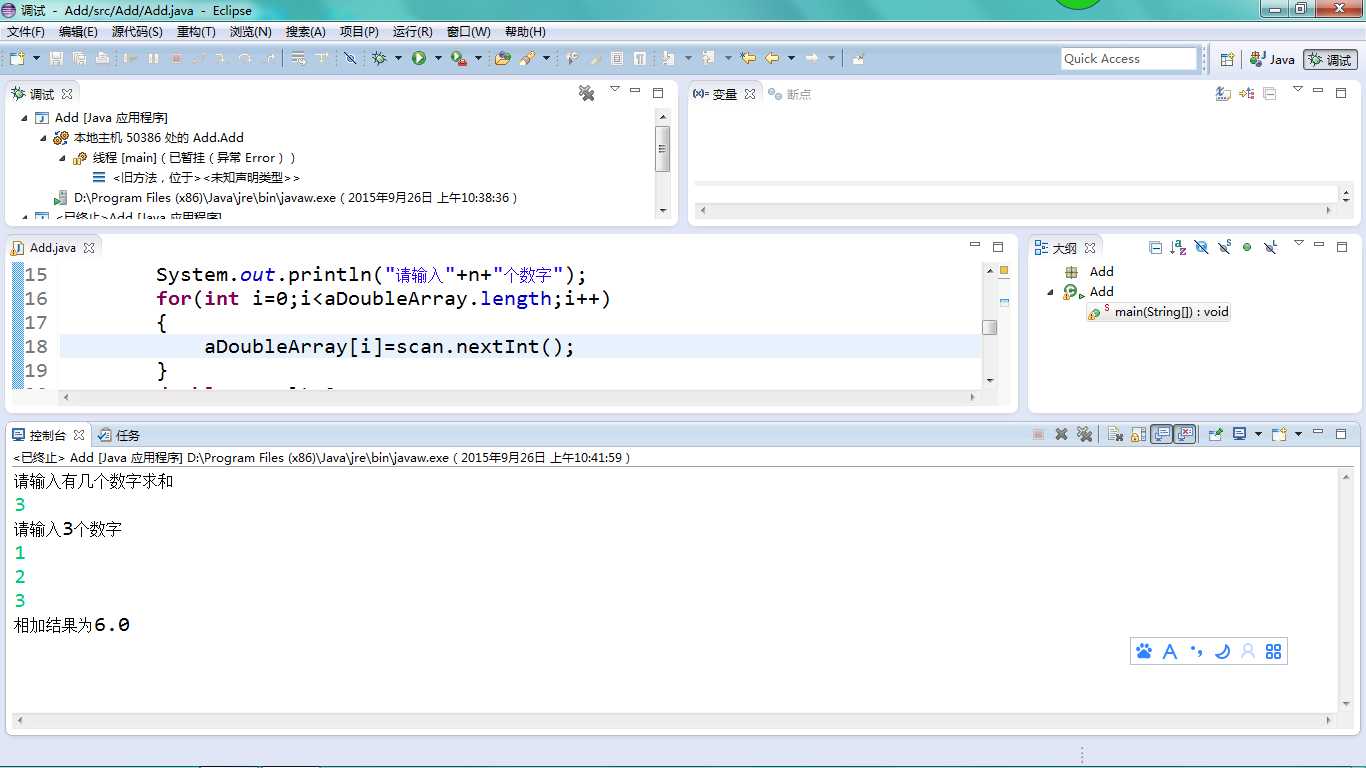The height and width of the screenshot is (768, 1366).
Task: Click the Pin Console icon
Action: 1215,434
